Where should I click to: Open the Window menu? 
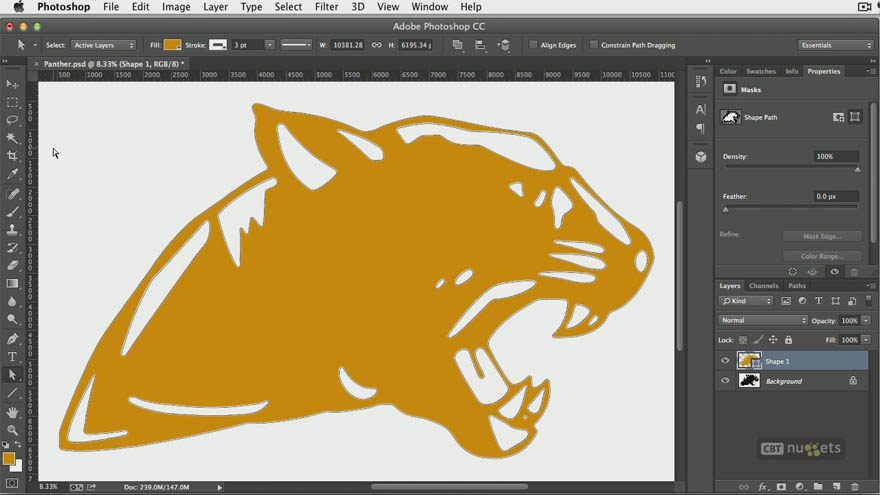(429, 7)
